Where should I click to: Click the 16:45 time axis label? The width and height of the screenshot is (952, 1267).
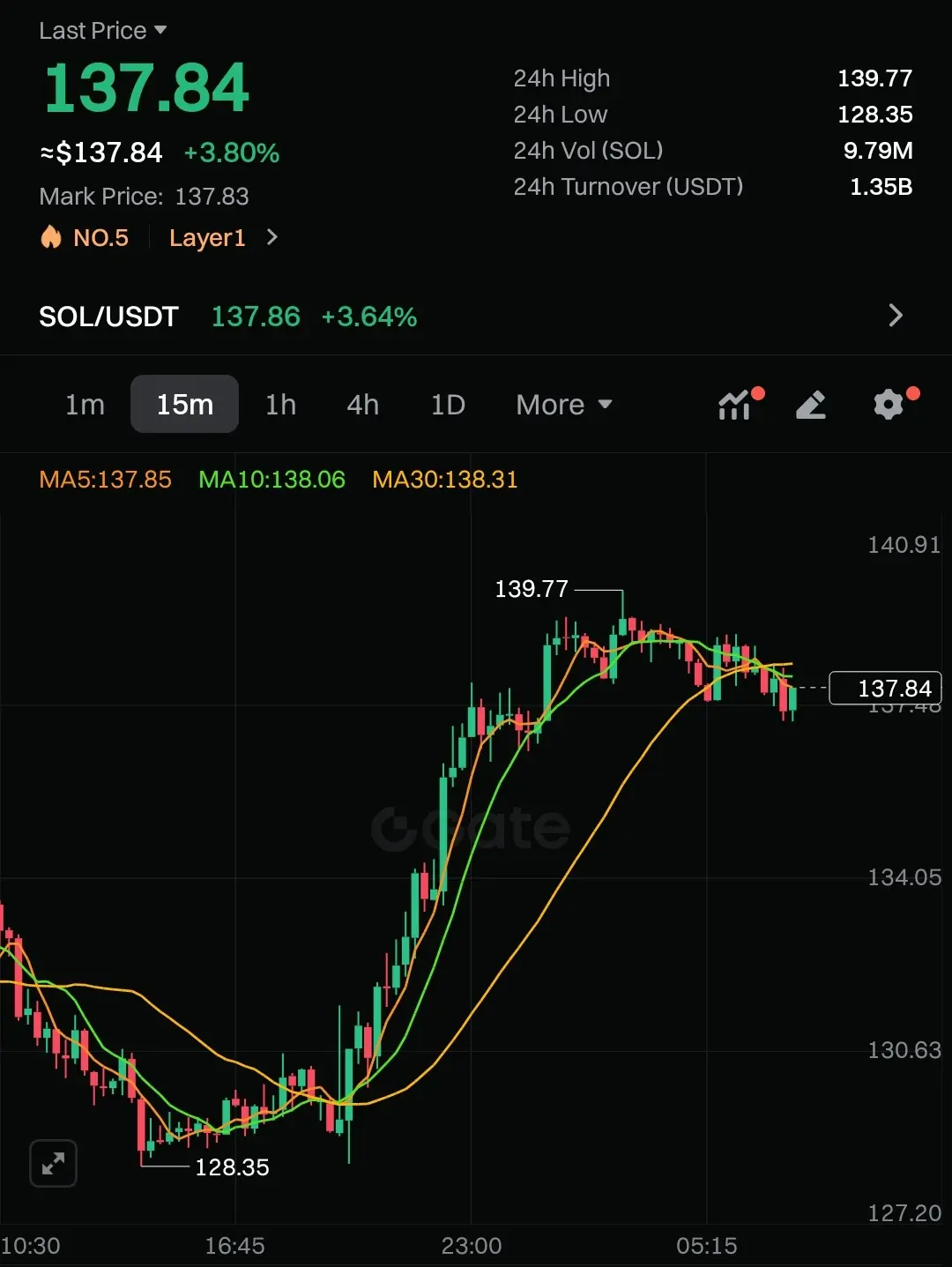(234, 1246)
